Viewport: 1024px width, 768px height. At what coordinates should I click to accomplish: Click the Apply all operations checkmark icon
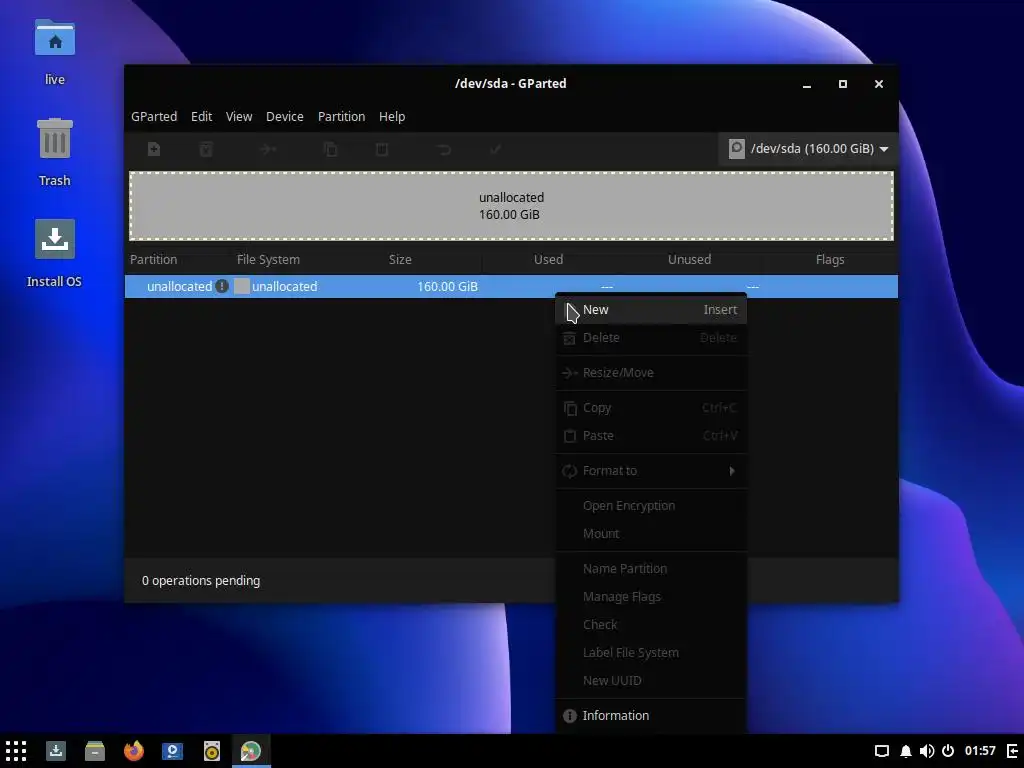coord(496,150)
